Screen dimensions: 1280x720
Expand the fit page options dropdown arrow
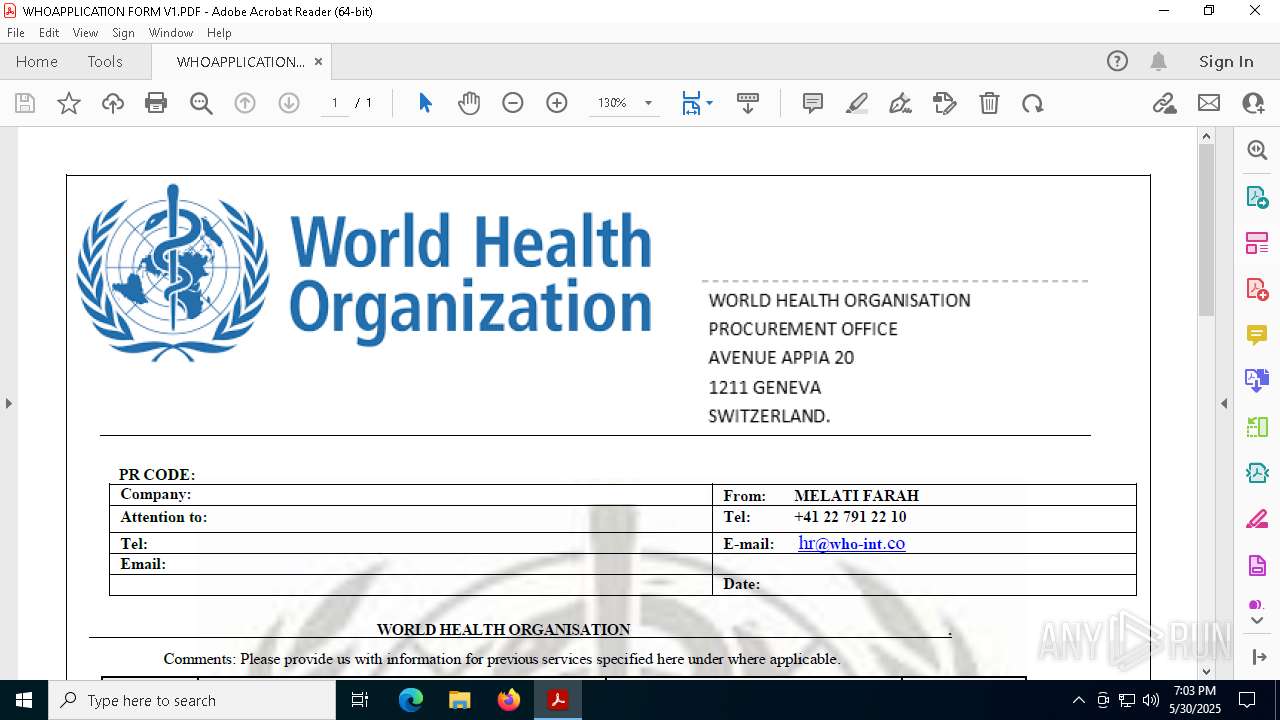tap(710, 103)
